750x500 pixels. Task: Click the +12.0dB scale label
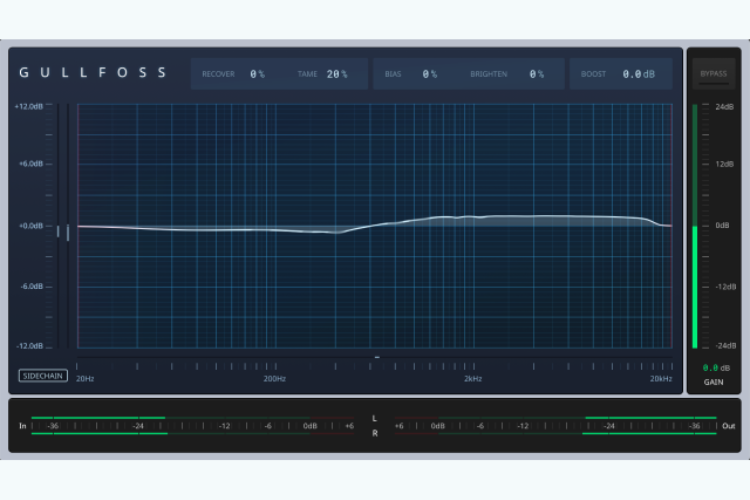[x=29, y=106]
